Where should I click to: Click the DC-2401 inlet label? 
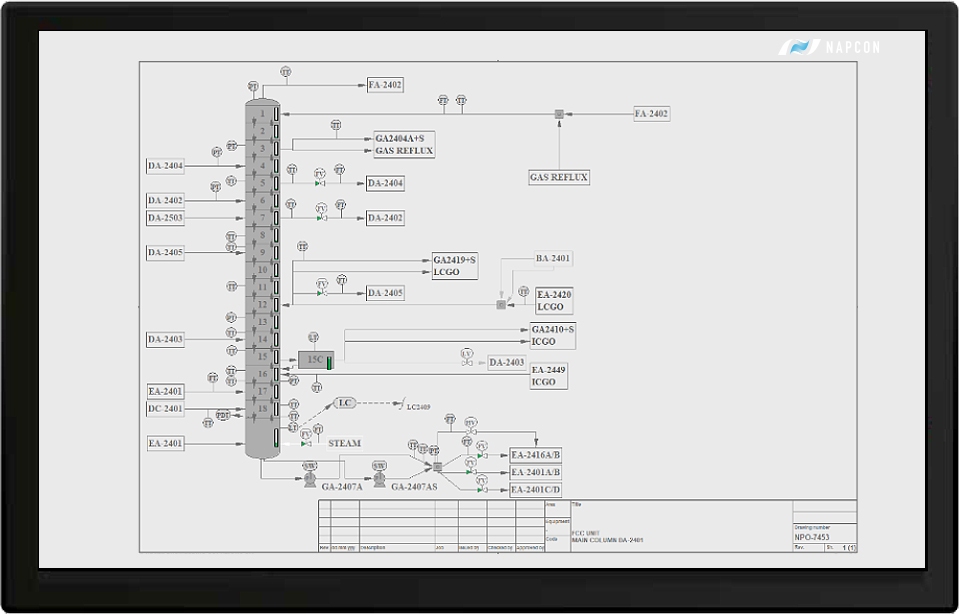[165, 409]
